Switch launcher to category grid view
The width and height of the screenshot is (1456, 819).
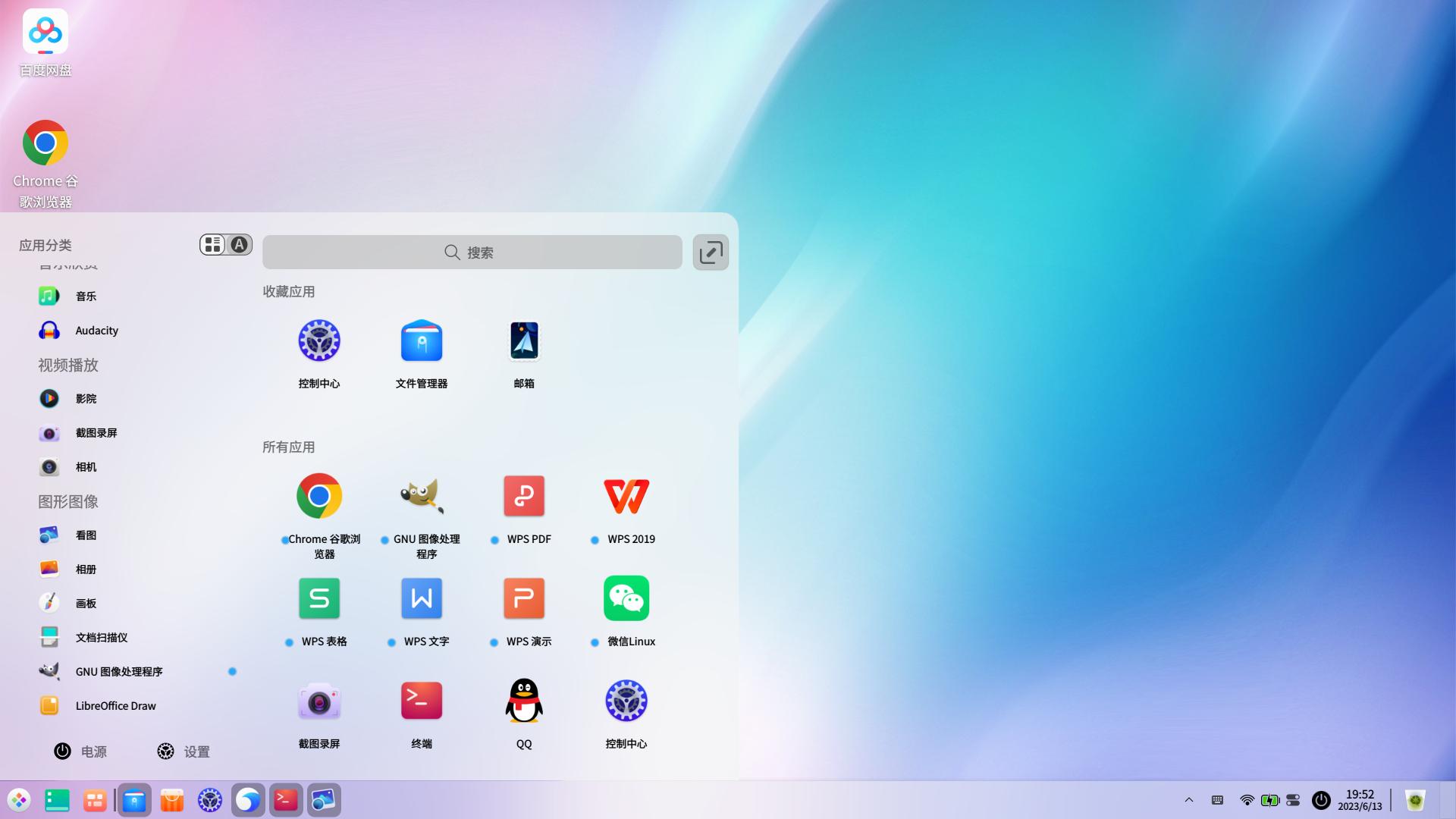[212, 244]
